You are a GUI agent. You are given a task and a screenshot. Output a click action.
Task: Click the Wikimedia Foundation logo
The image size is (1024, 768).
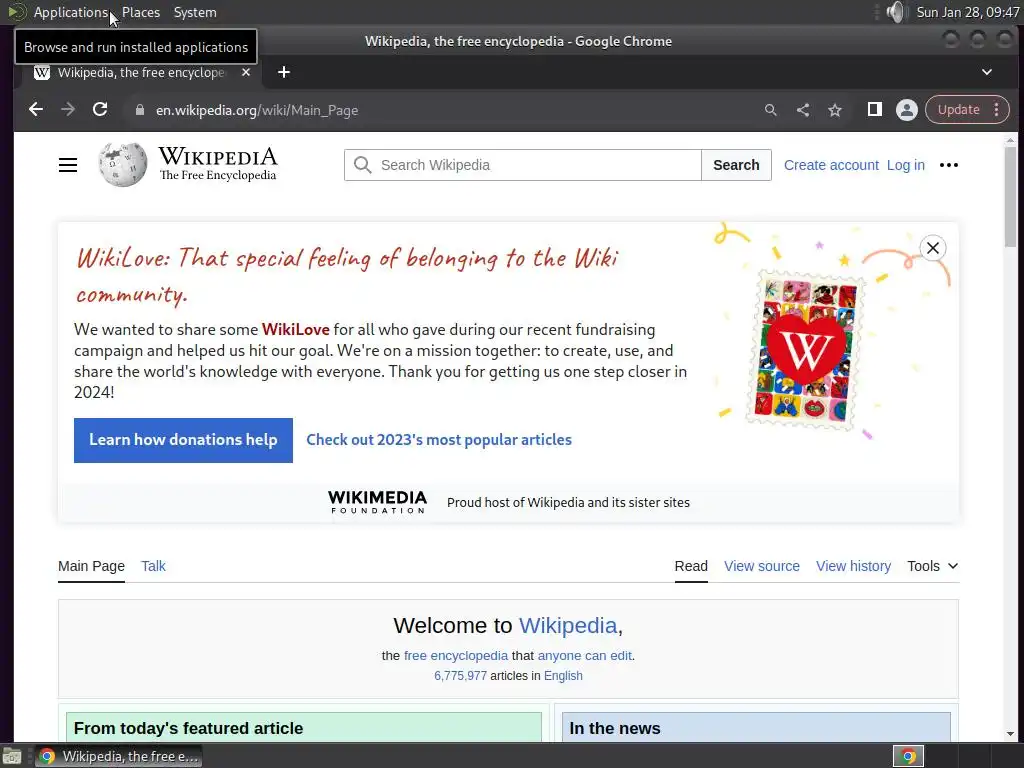pos(377,502)
